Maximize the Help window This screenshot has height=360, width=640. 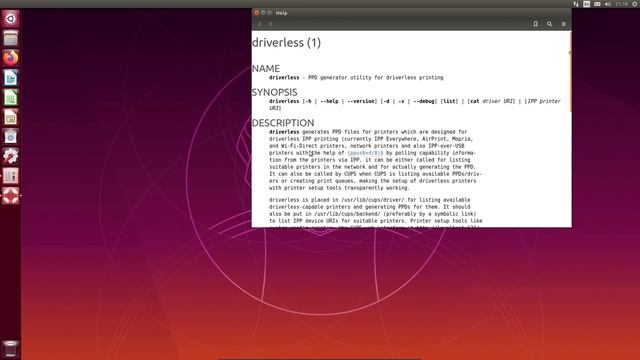(269, 13)
